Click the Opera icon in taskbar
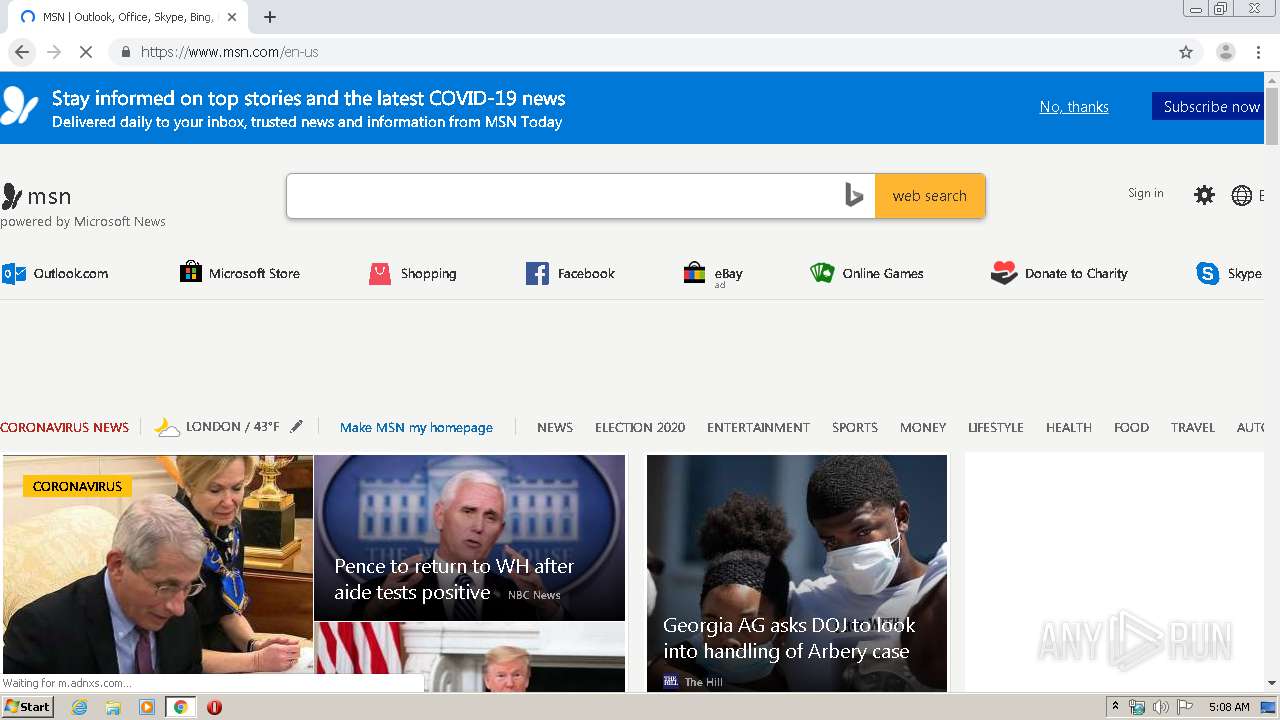Viewport: 1280px width, 720px height. [x=214, y=707]
